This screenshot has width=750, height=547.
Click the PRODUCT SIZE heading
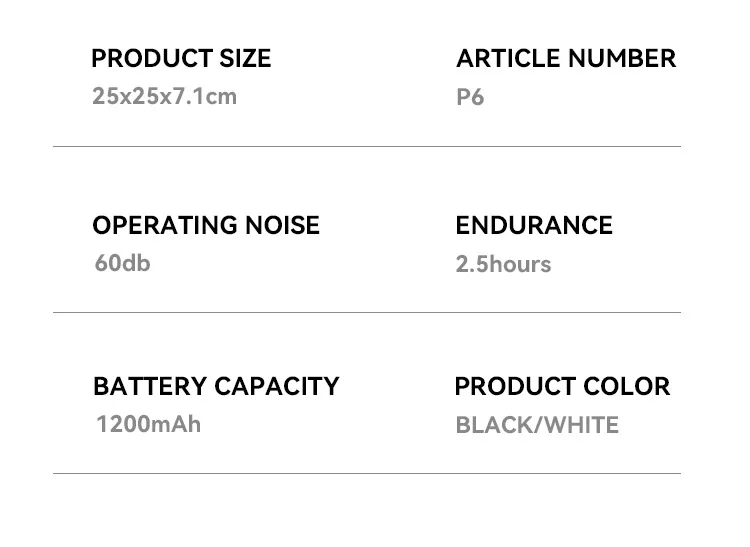pyautogui.click(x=181, y=59)
